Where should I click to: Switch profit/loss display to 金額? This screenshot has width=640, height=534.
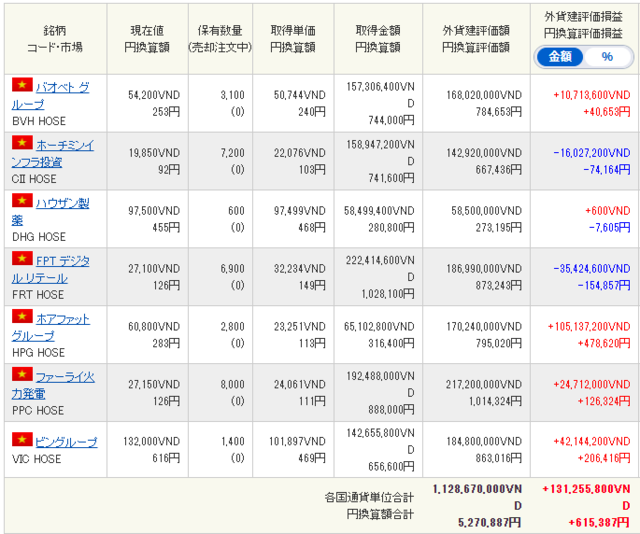pyautogui.click(x=560, y=57)
